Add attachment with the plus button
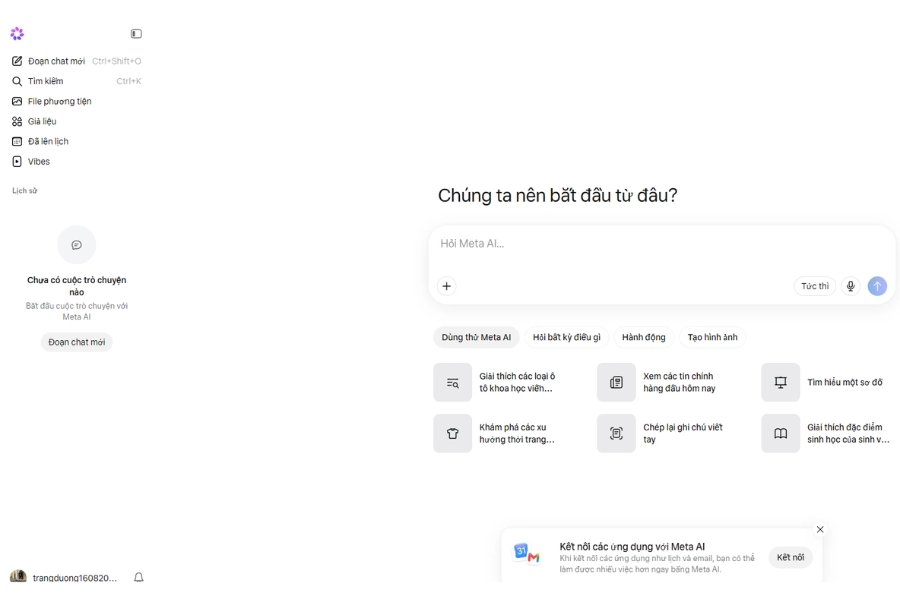Image resolution: width=900 pixels, height=600 pixels. pos(447,286)
